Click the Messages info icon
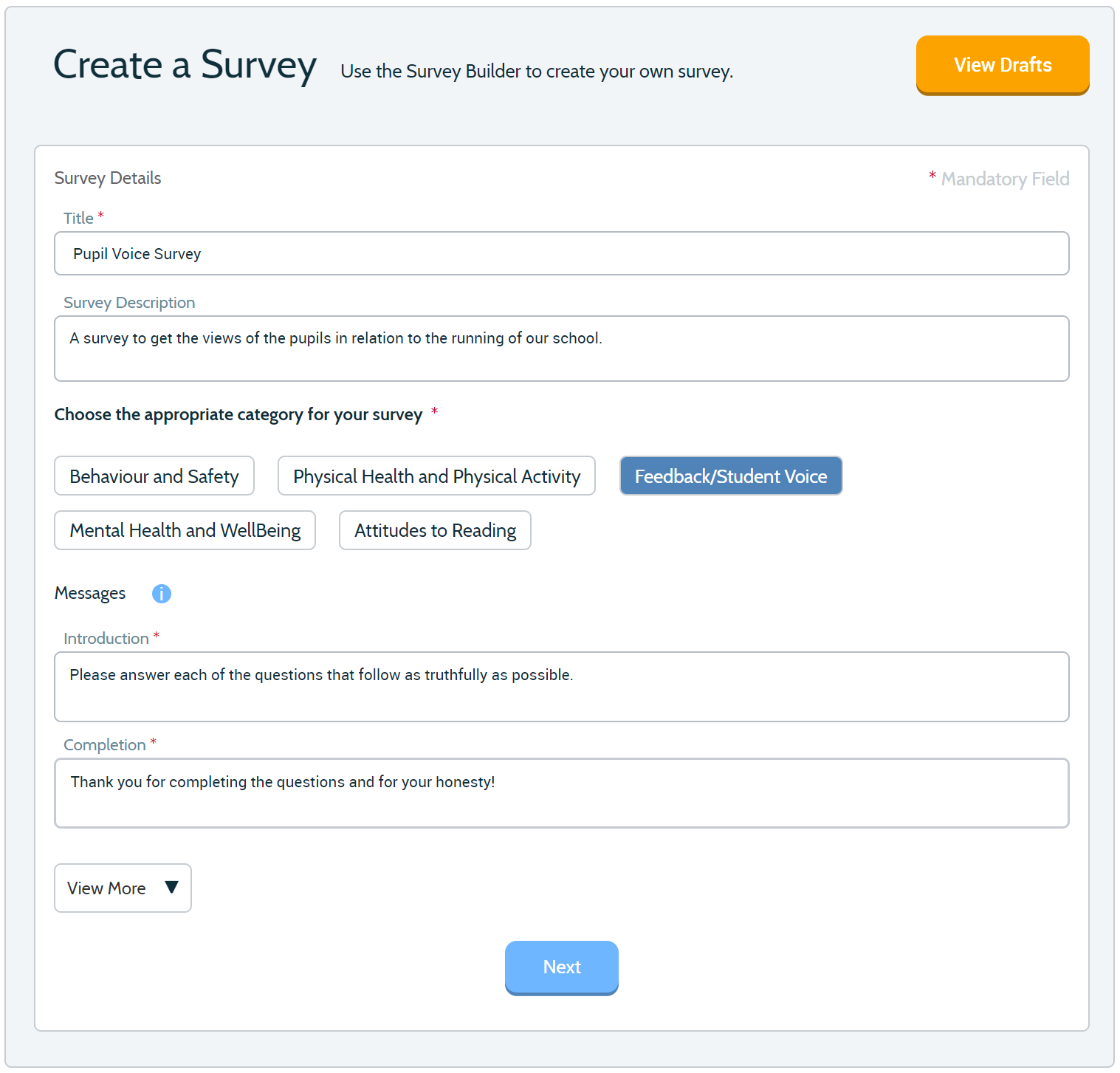Image resolution: width=1120 pixels, height=1073 pixels. (x=161, y=594)
